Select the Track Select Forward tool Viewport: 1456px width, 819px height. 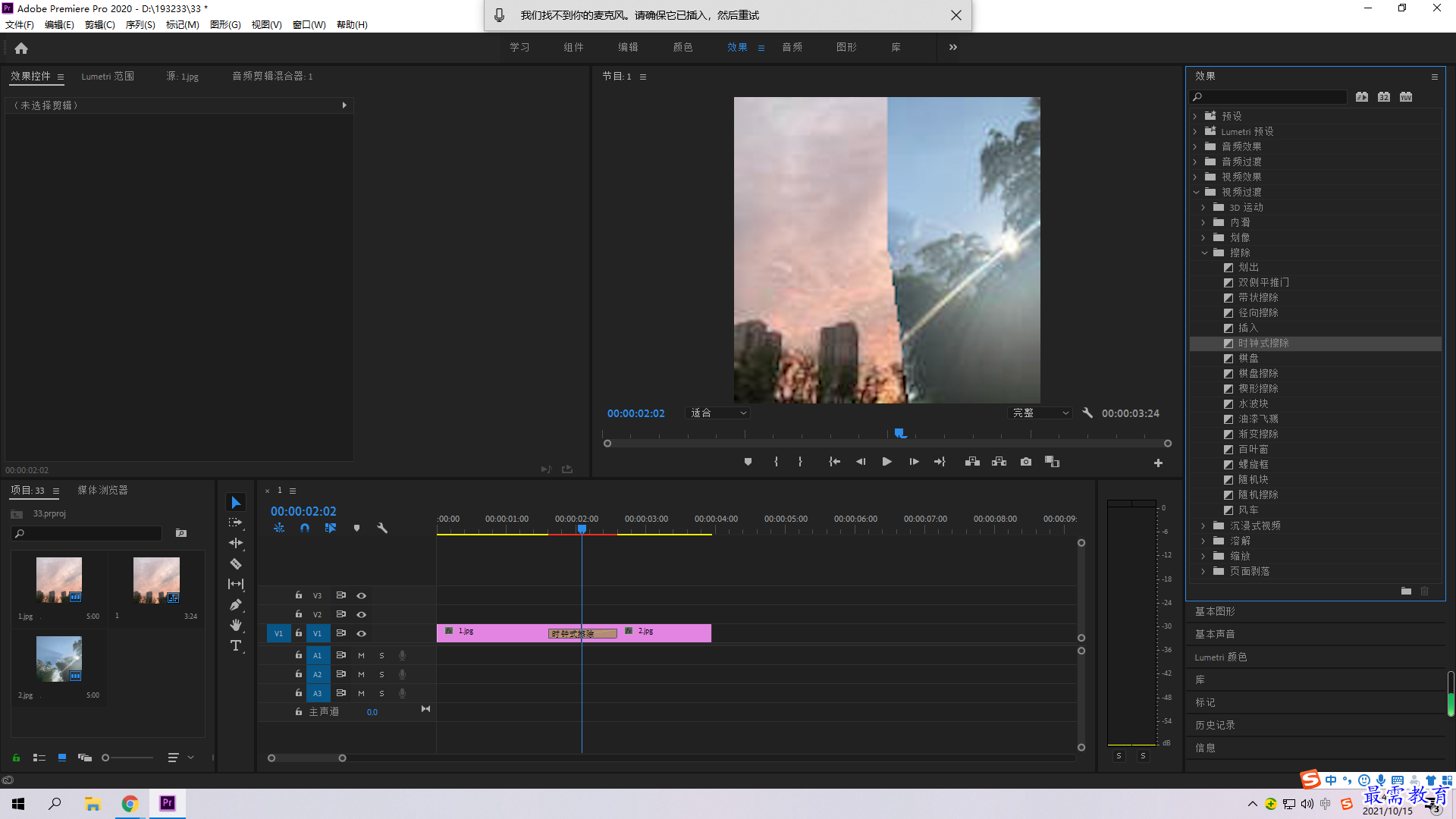tap(236, 523)
